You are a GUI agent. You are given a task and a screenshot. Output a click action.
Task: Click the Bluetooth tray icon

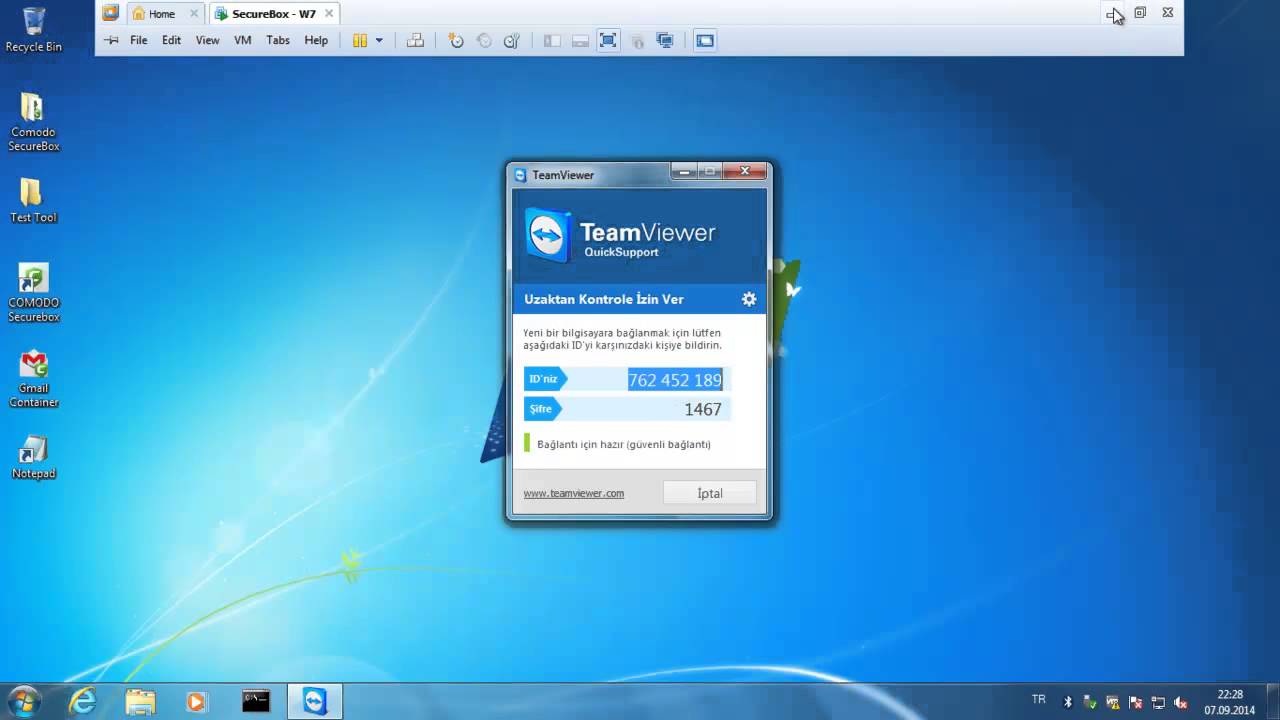1067,702
